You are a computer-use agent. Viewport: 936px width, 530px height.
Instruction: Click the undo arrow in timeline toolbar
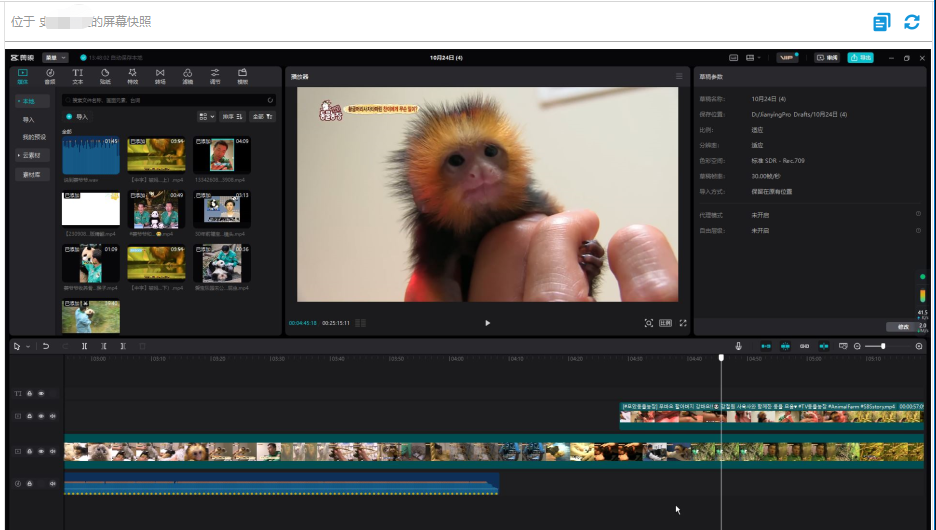[45, 346]
